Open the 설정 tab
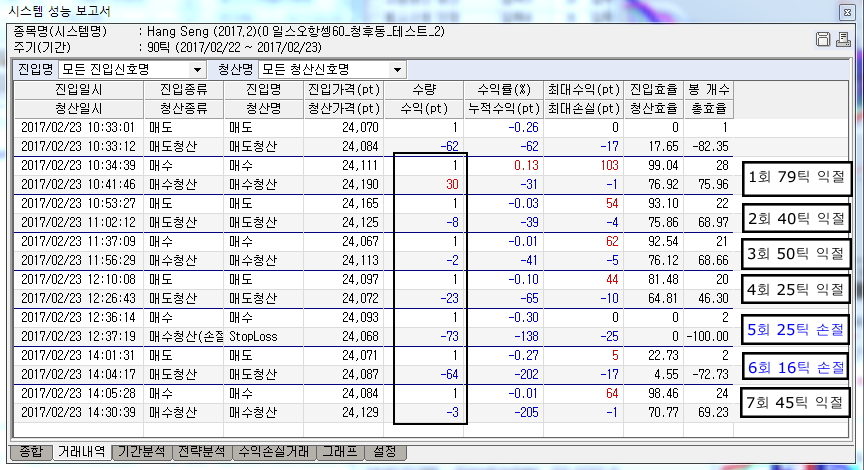The width and height of the screenshot is (864, 470). tap(386, 452)
